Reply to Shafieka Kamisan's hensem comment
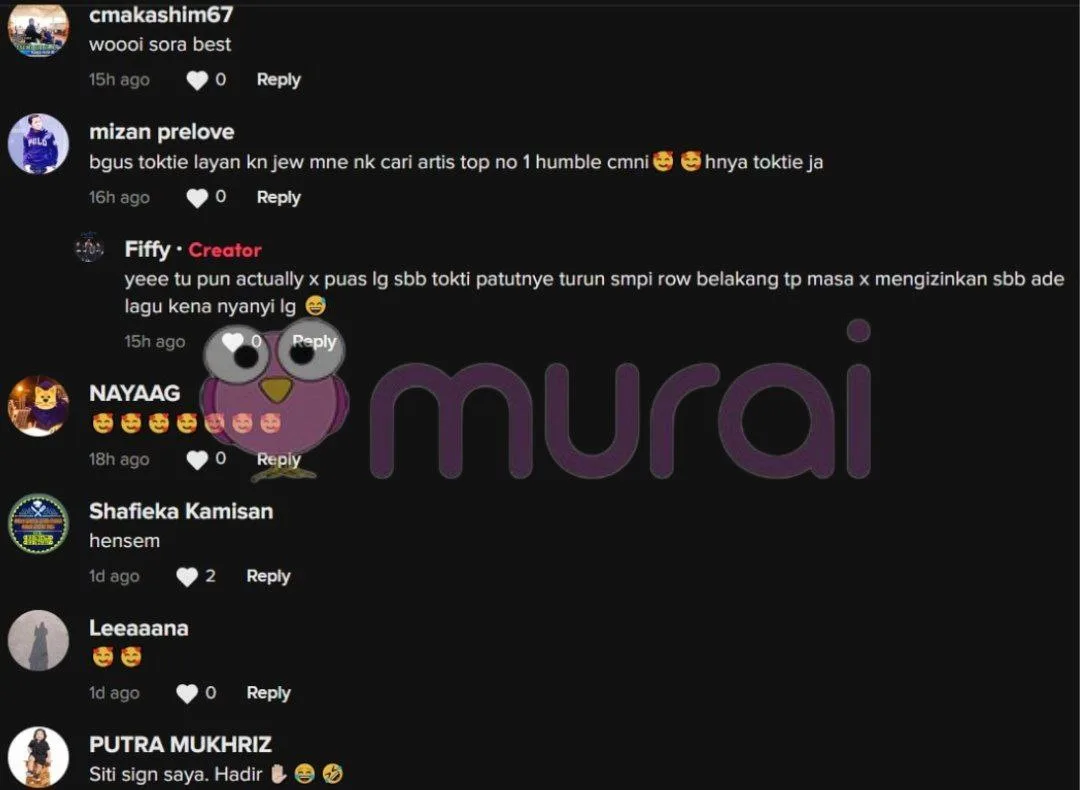Screen dimensions: 1080x790 point(268,576)
